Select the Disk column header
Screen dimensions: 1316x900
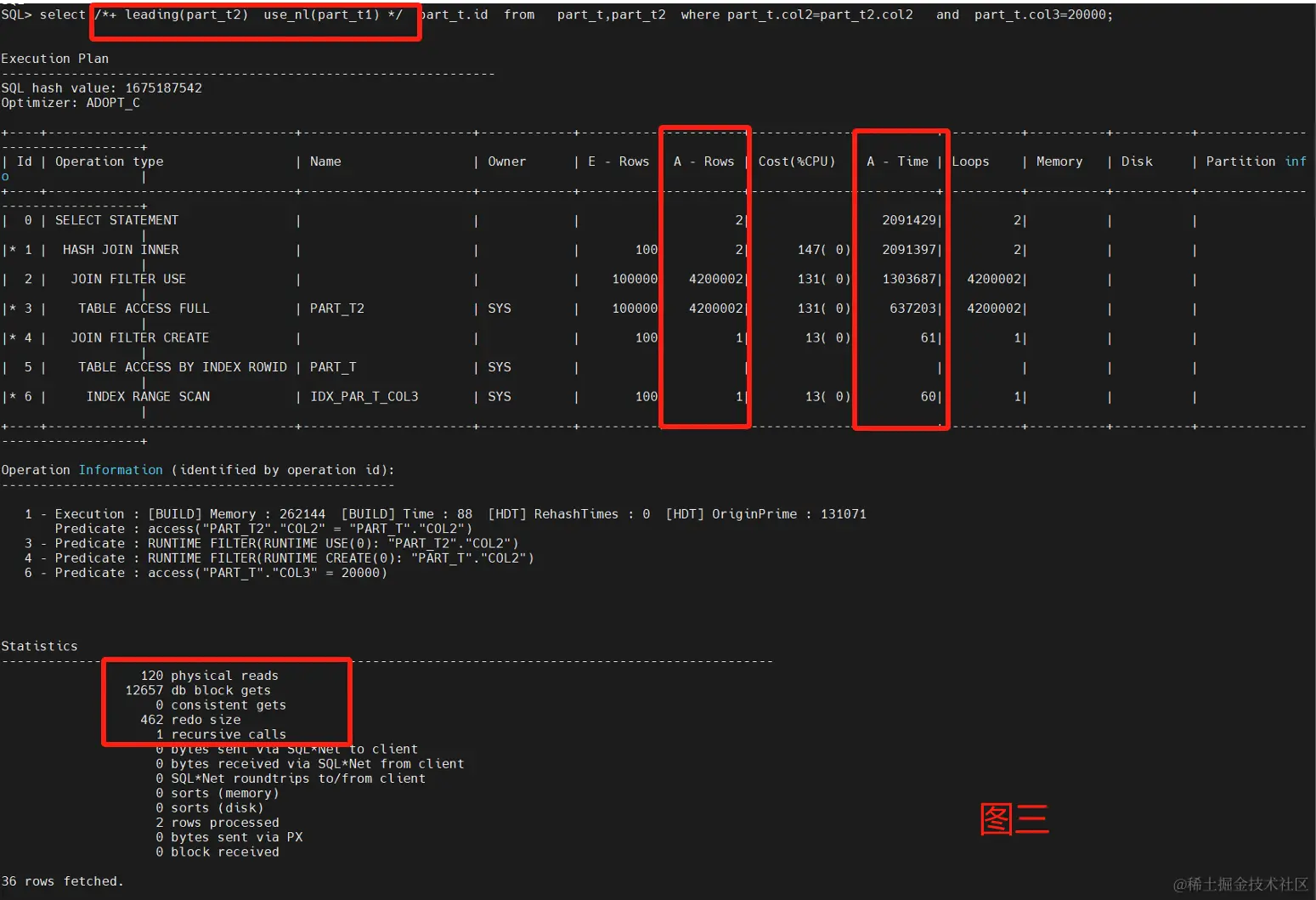tap(1137, 161)
